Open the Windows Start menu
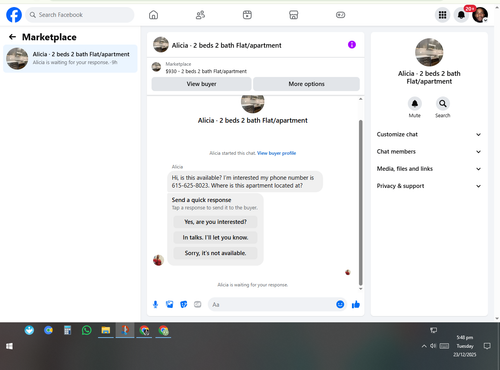The width and height of the screenshot is (500, 370). tap(9, 346)
